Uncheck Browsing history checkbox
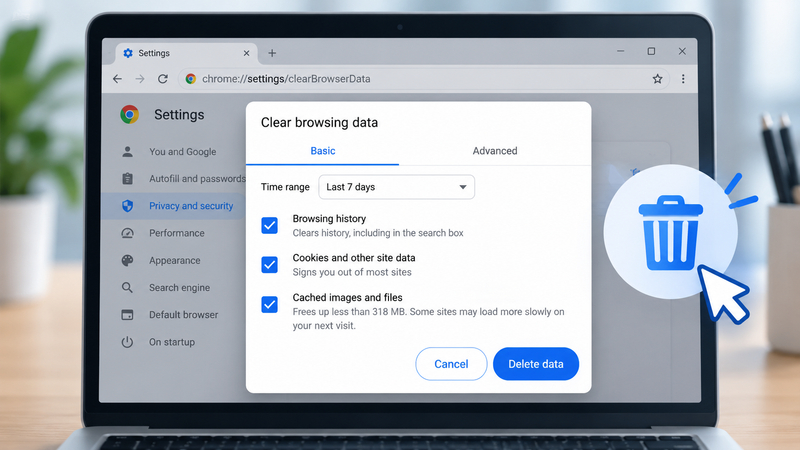800x450 pixels. click(269, 226)
